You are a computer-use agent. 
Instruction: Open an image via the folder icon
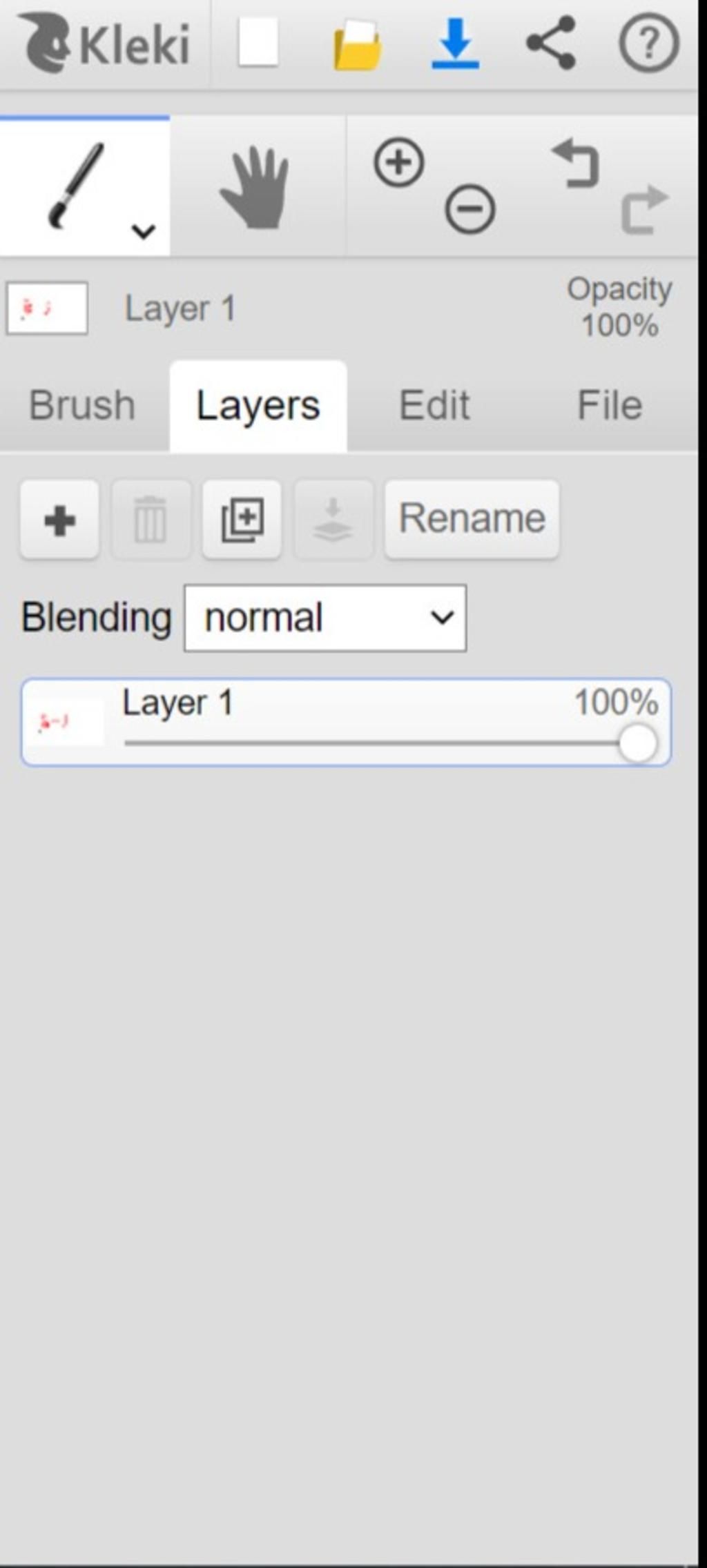[x=357, y=45]
